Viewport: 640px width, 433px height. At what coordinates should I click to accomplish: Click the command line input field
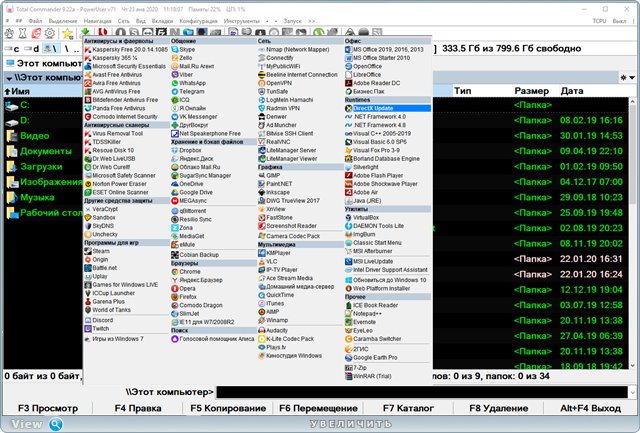click(x=422, y=392)
